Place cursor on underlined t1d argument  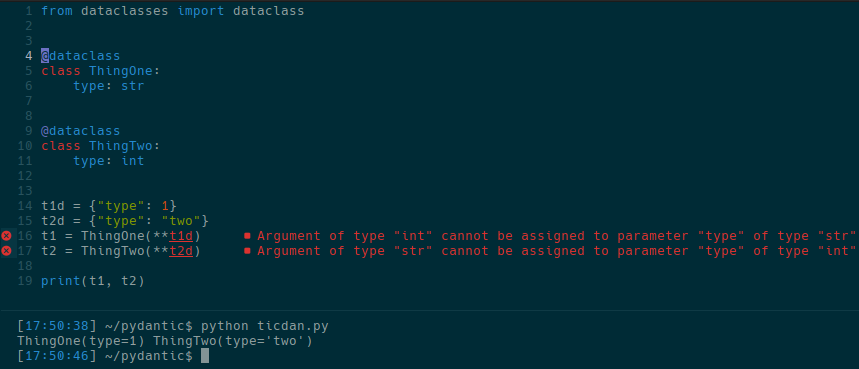[181, 236]
